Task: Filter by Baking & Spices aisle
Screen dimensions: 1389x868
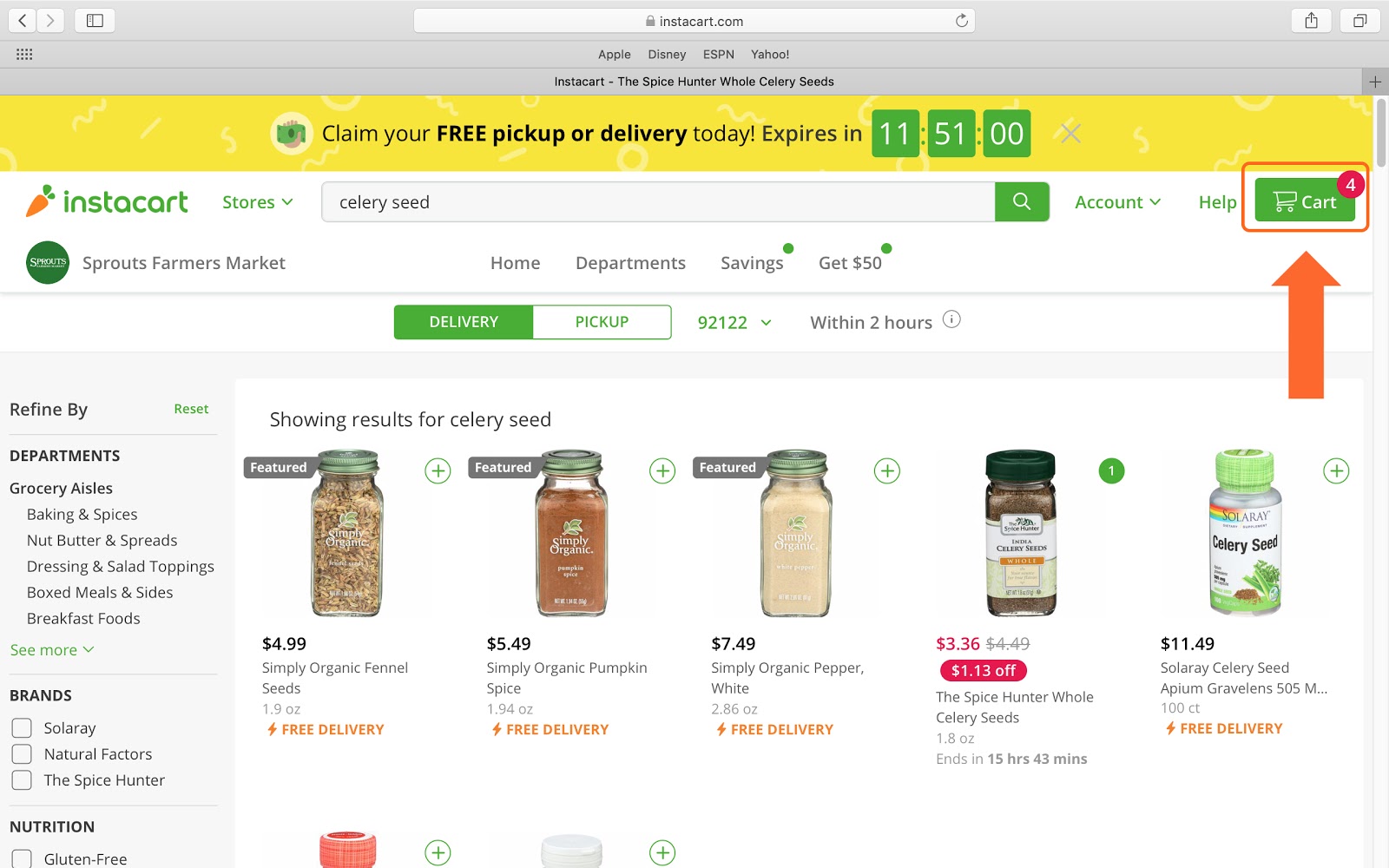Action: [82, 515]
